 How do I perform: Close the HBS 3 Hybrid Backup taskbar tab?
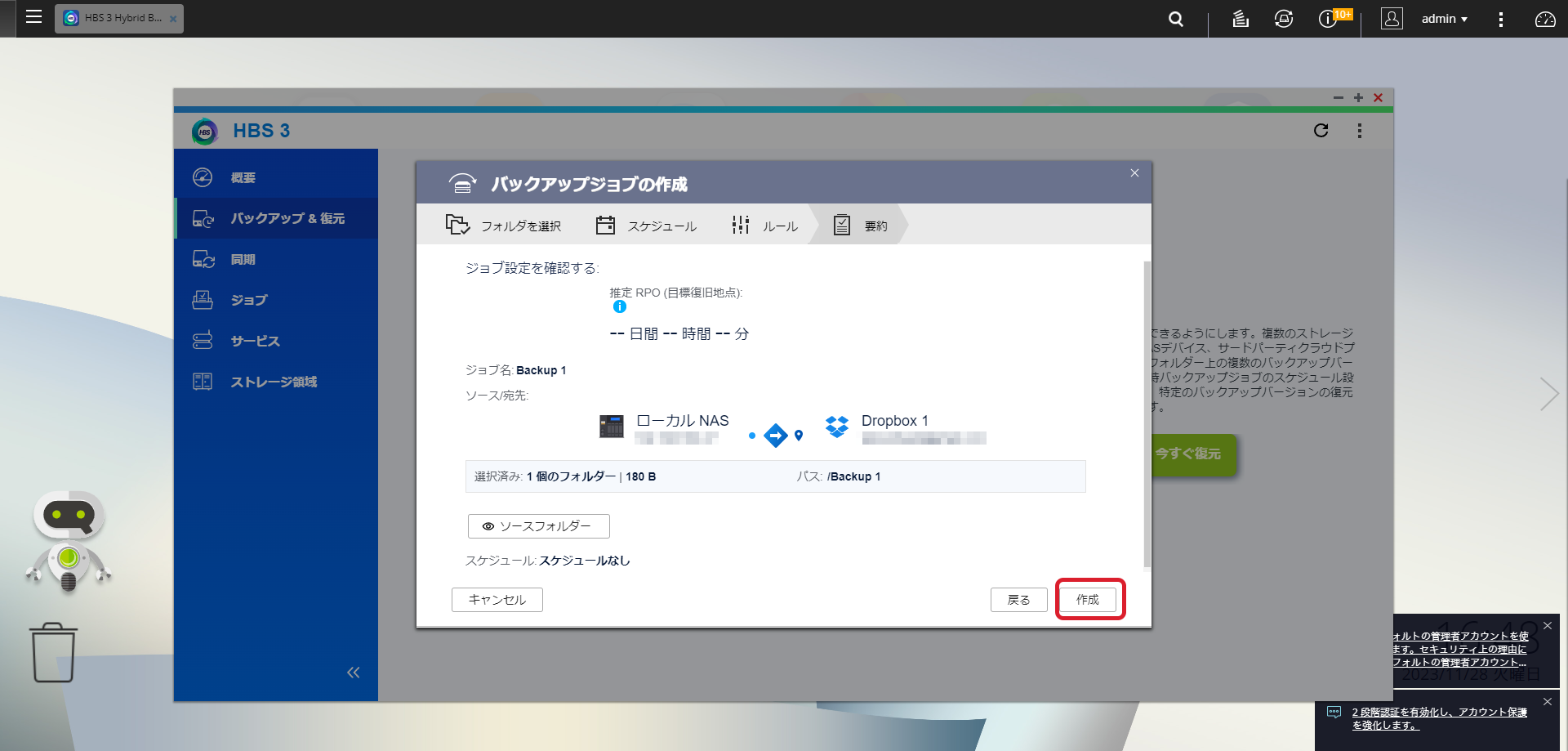click(173, 19)
